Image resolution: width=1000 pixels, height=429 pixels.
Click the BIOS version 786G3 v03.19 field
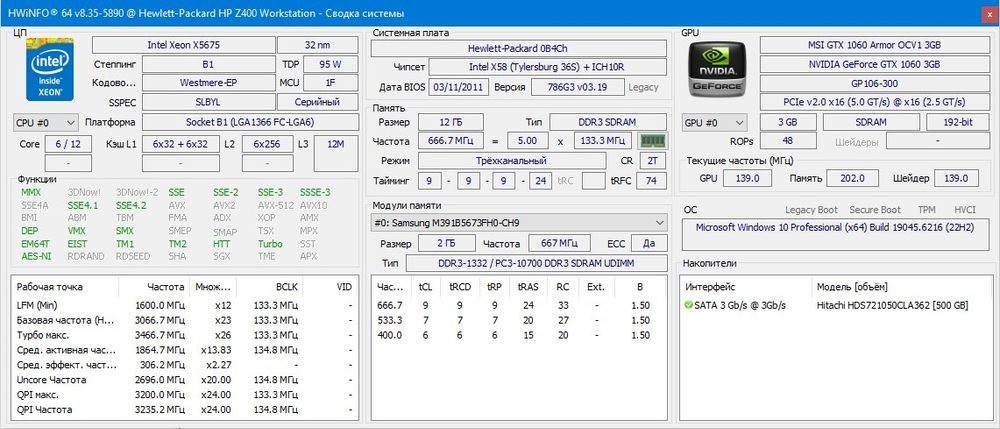point(577,87)
